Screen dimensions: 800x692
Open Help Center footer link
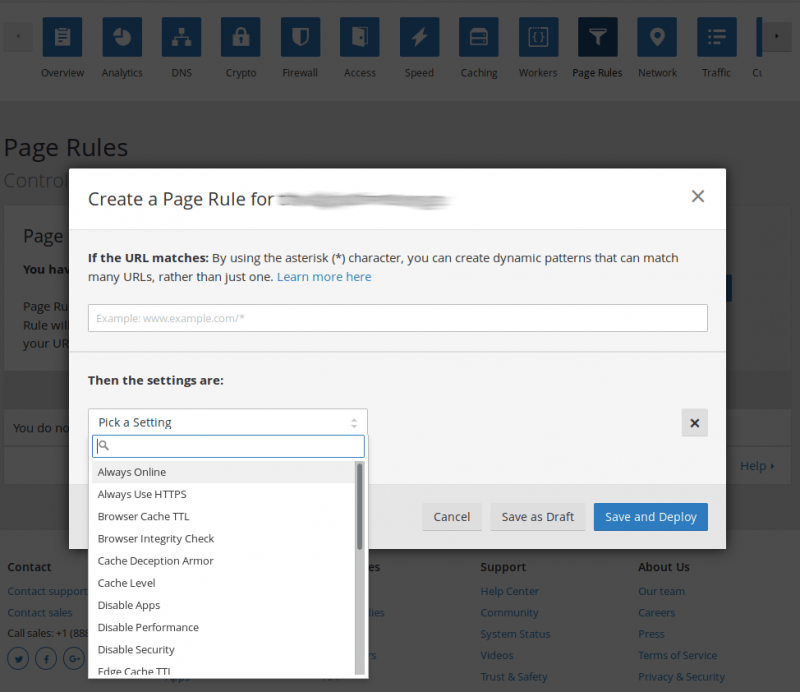pos(509,591)
